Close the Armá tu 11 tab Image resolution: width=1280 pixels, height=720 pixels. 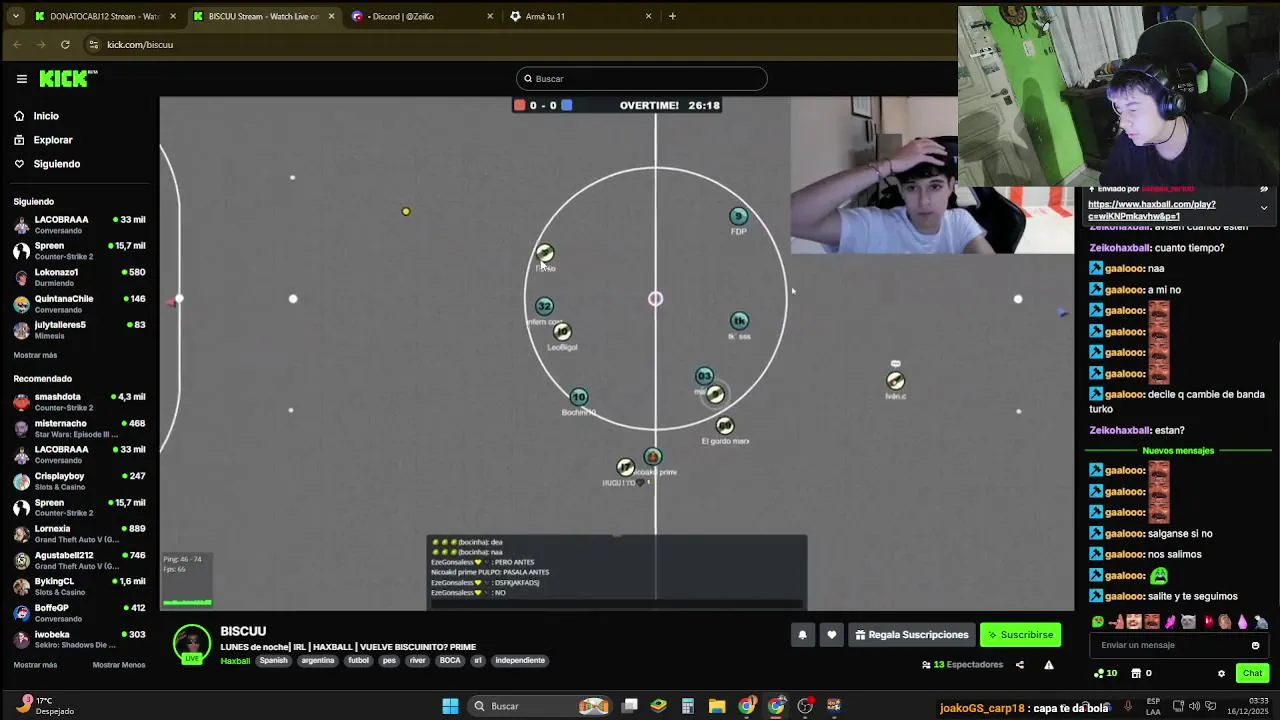(648, 16)
